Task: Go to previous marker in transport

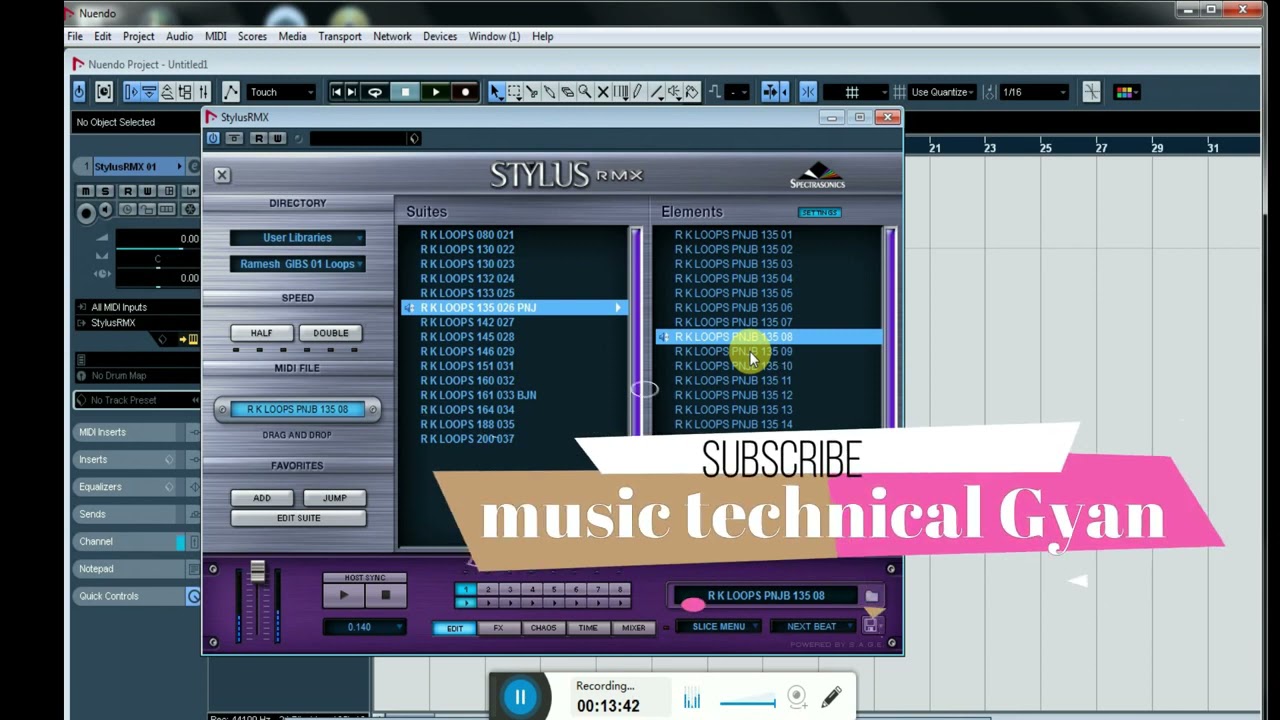Action: 337,92
